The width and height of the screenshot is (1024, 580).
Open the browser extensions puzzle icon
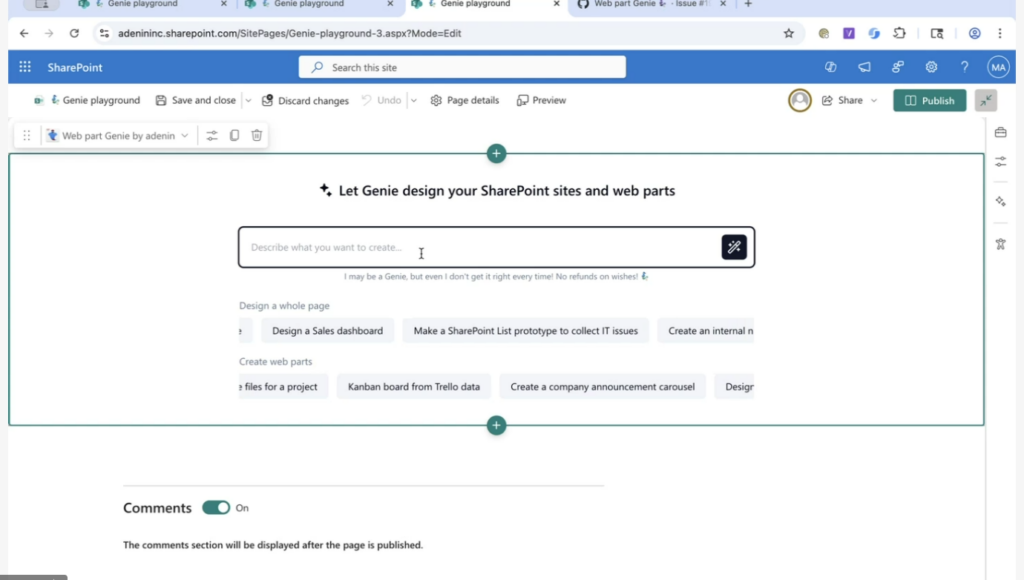(x=899, y=33)
